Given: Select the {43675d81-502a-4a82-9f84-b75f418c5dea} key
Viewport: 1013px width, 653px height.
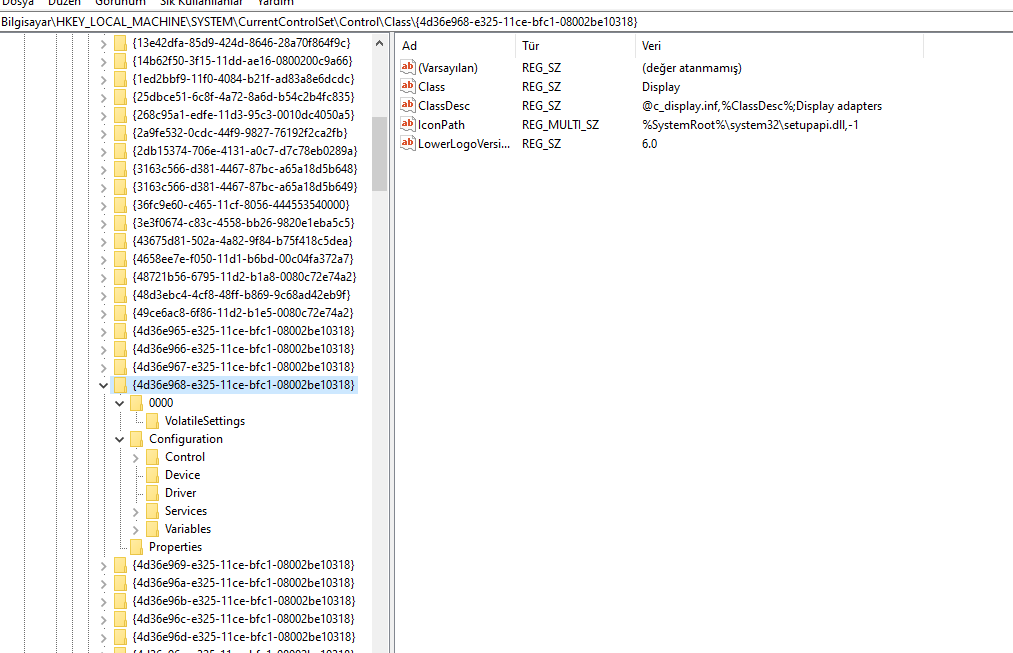Looking at the screenshot, I should 242,241.
